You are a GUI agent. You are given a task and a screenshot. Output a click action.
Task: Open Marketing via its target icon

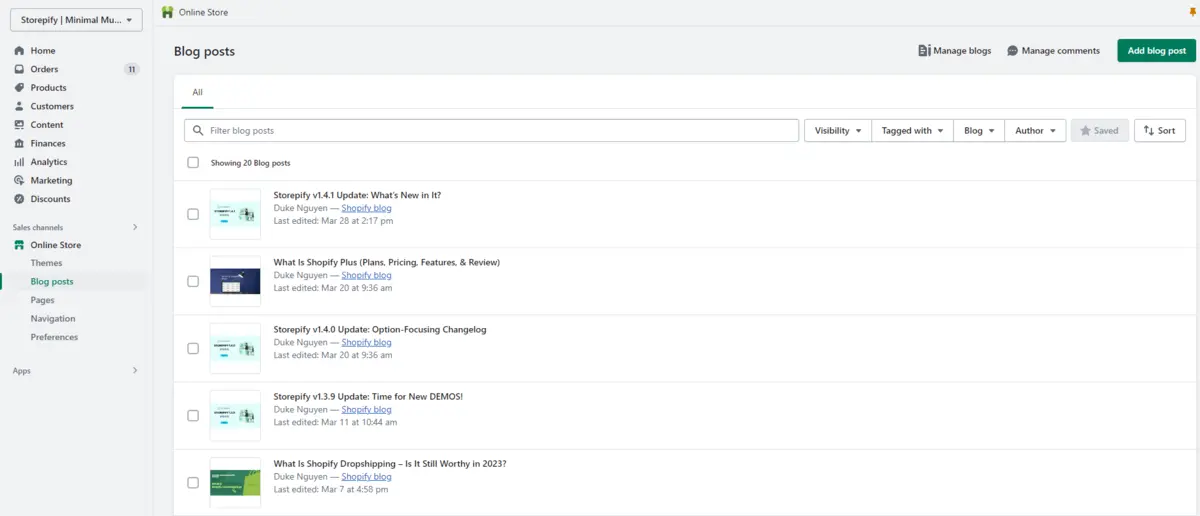coord(19,181)
